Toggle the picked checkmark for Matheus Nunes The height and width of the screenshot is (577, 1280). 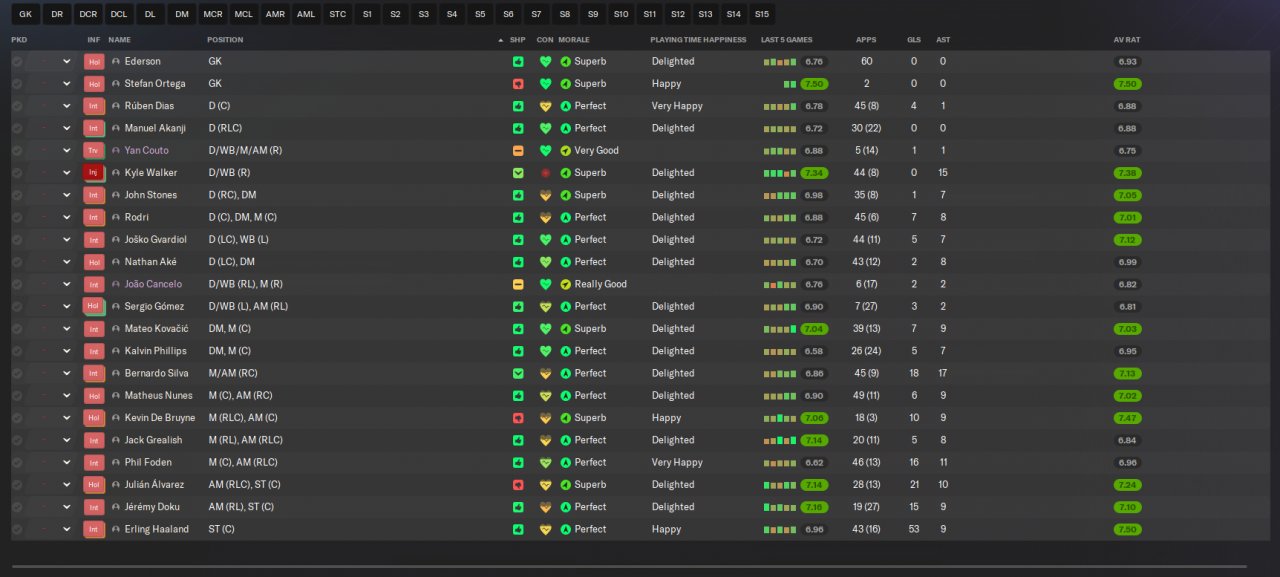click(17, 395)
